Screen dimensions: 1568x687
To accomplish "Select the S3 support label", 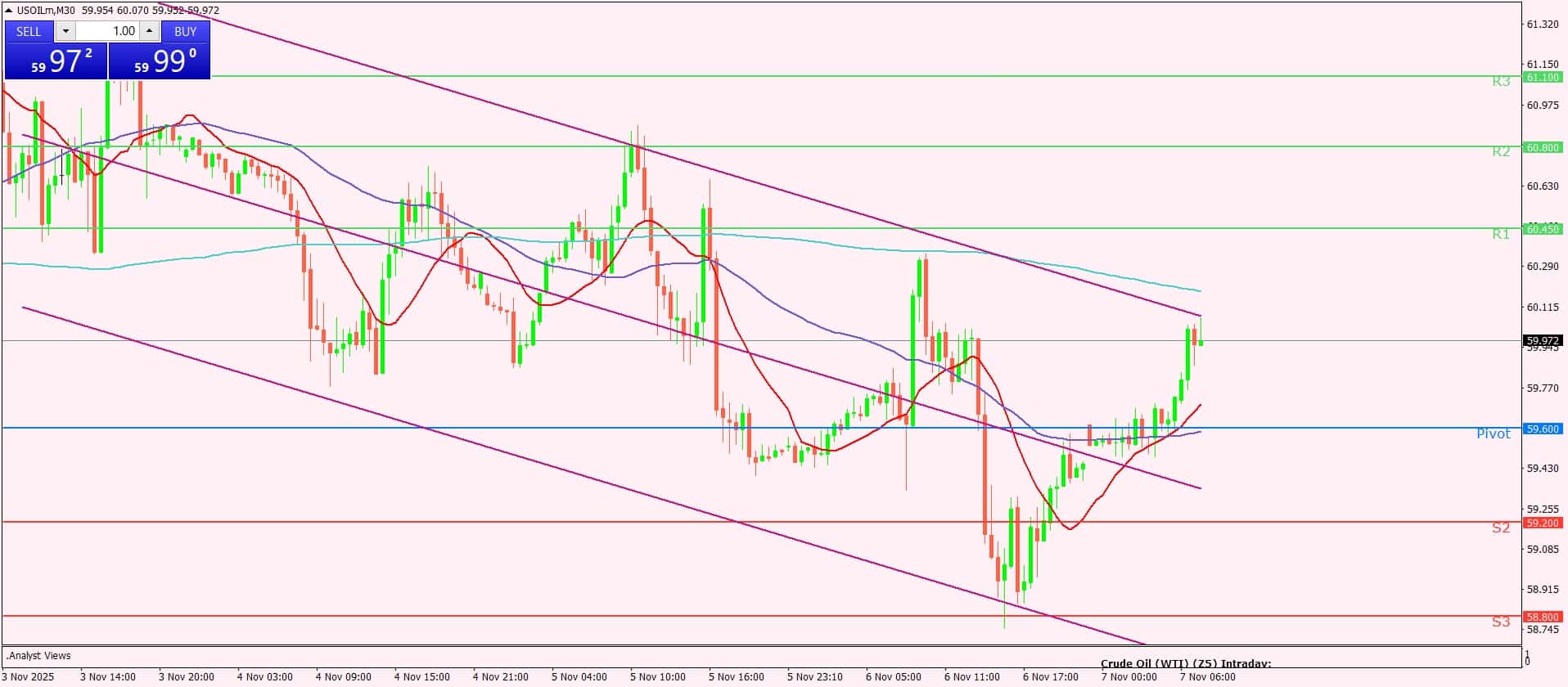I will pyautogui.click(x=1500, y=622).
